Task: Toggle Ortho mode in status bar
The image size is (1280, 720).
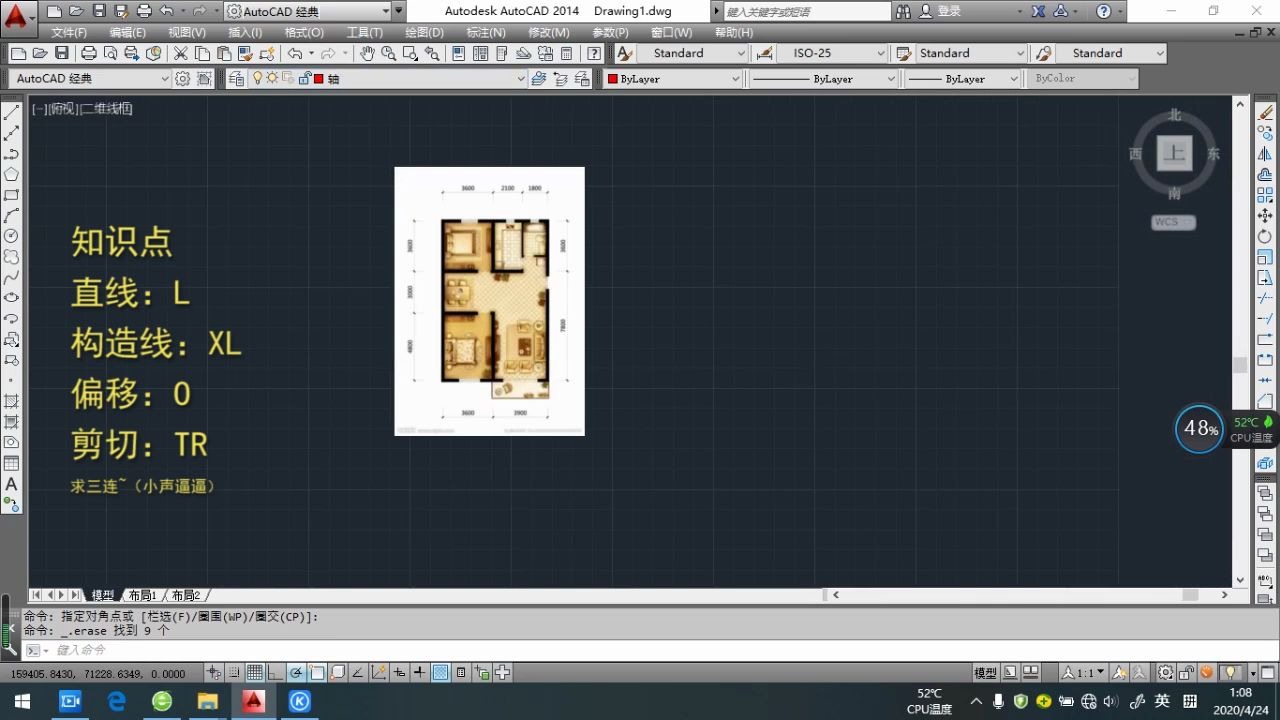Action: [276, 673]
